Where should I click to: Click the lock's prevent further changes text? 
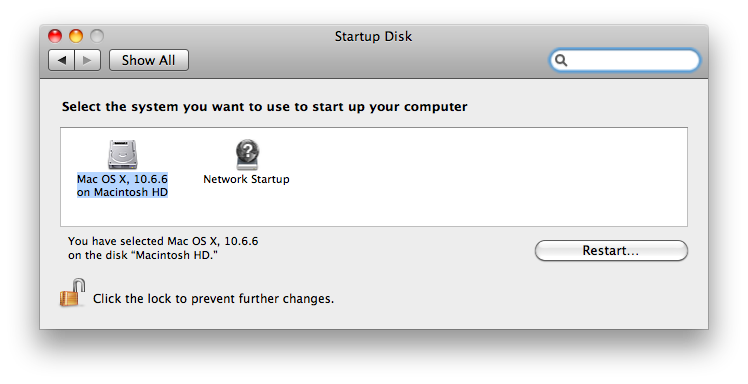213,299
